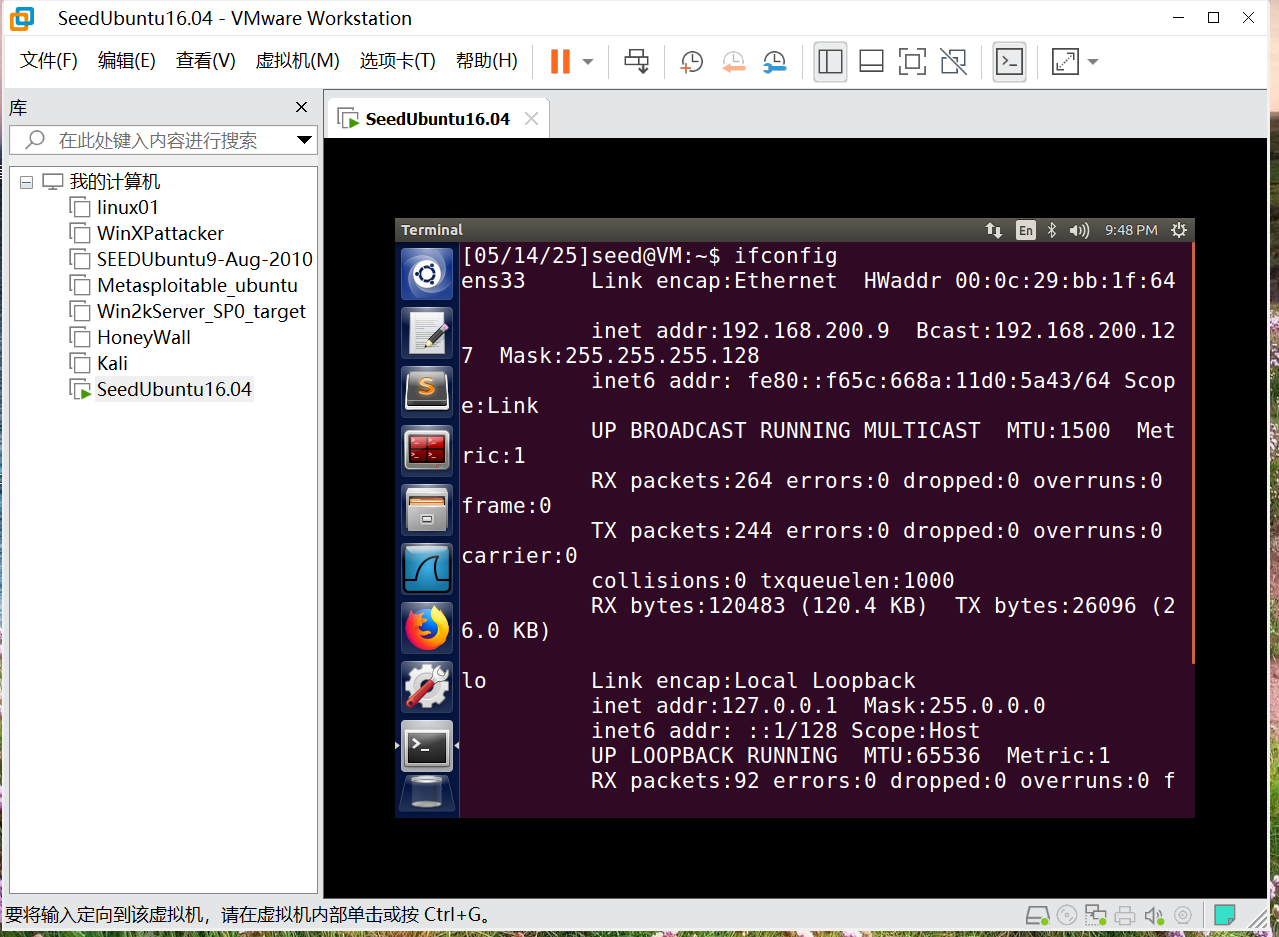Revert the virtual machine to its snapshot
The height and width of the screenshot is (937, 1279).
(733, 62)
